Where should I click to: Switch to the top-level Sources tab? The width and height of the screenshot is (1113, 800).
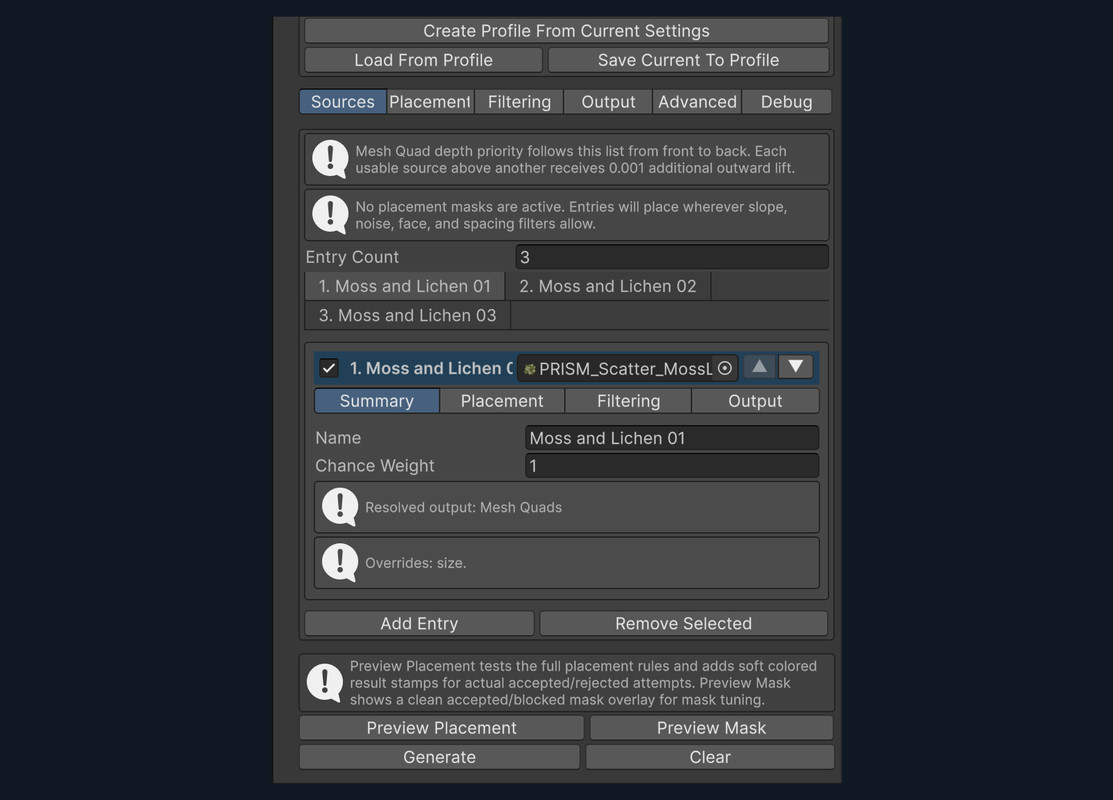[x=343, y=102]
